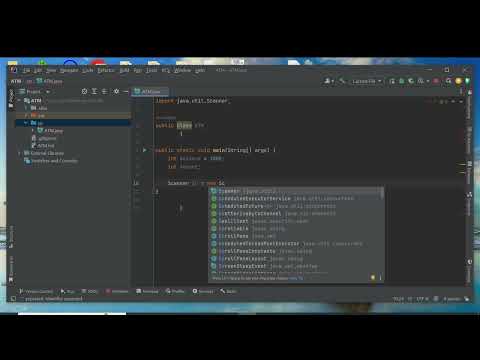Click the Debug bug icon in toolbar

402,81
